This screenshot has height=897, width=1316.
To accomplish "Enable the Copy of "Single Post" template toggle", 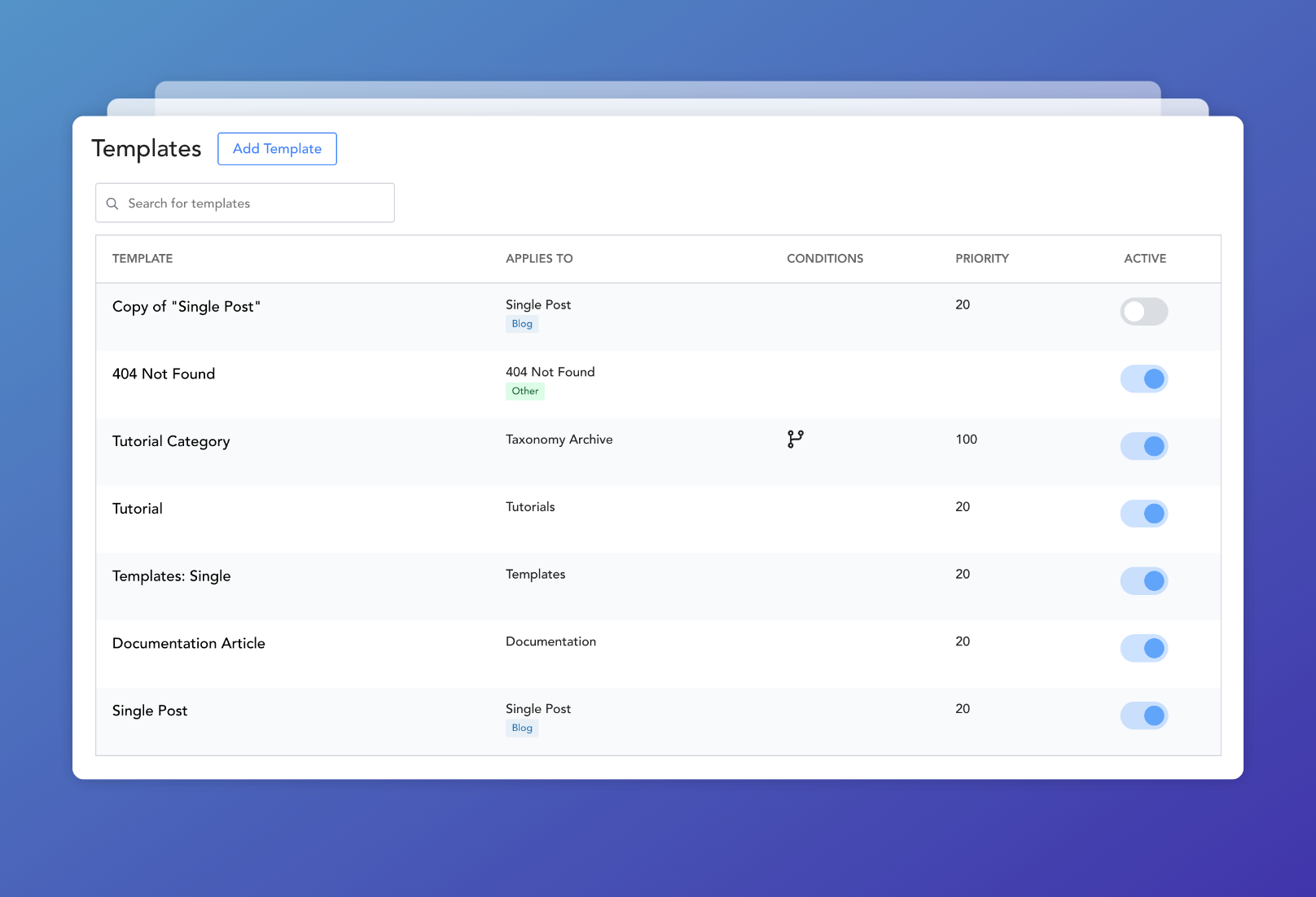I will 1143,312.
